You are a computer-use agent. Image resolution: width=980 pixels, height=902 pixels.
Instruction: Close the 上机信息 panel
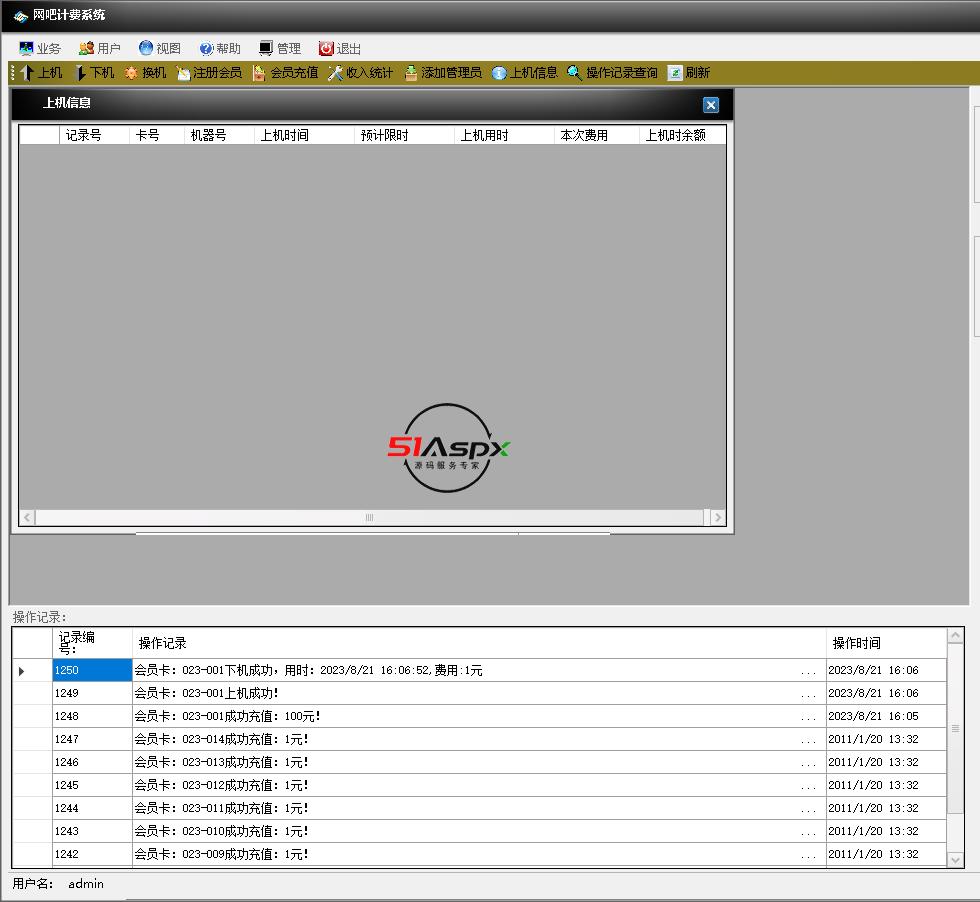pos(710,105)
